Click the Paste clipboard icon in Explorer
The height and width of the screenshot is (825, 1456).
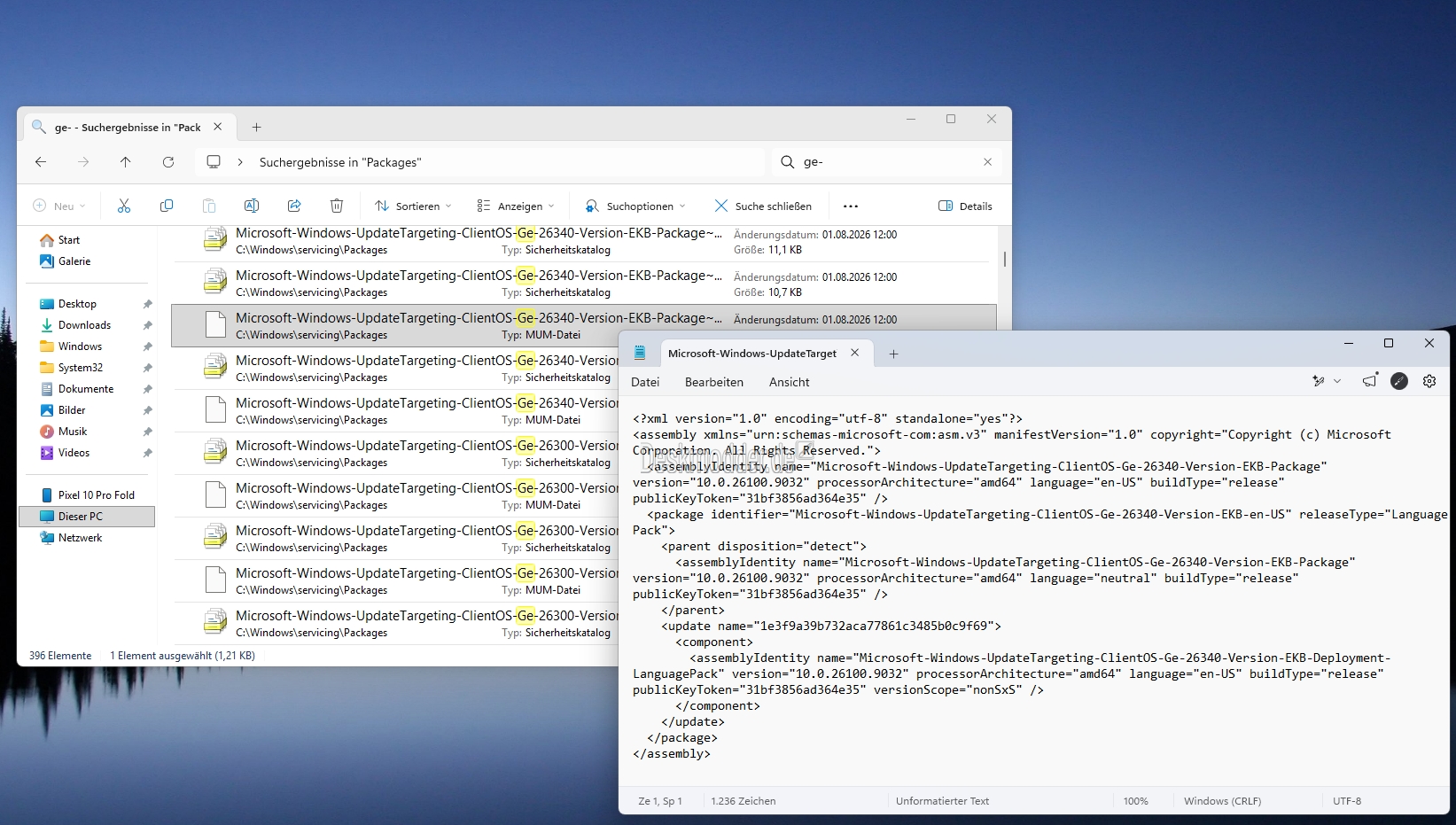point(209,206)
